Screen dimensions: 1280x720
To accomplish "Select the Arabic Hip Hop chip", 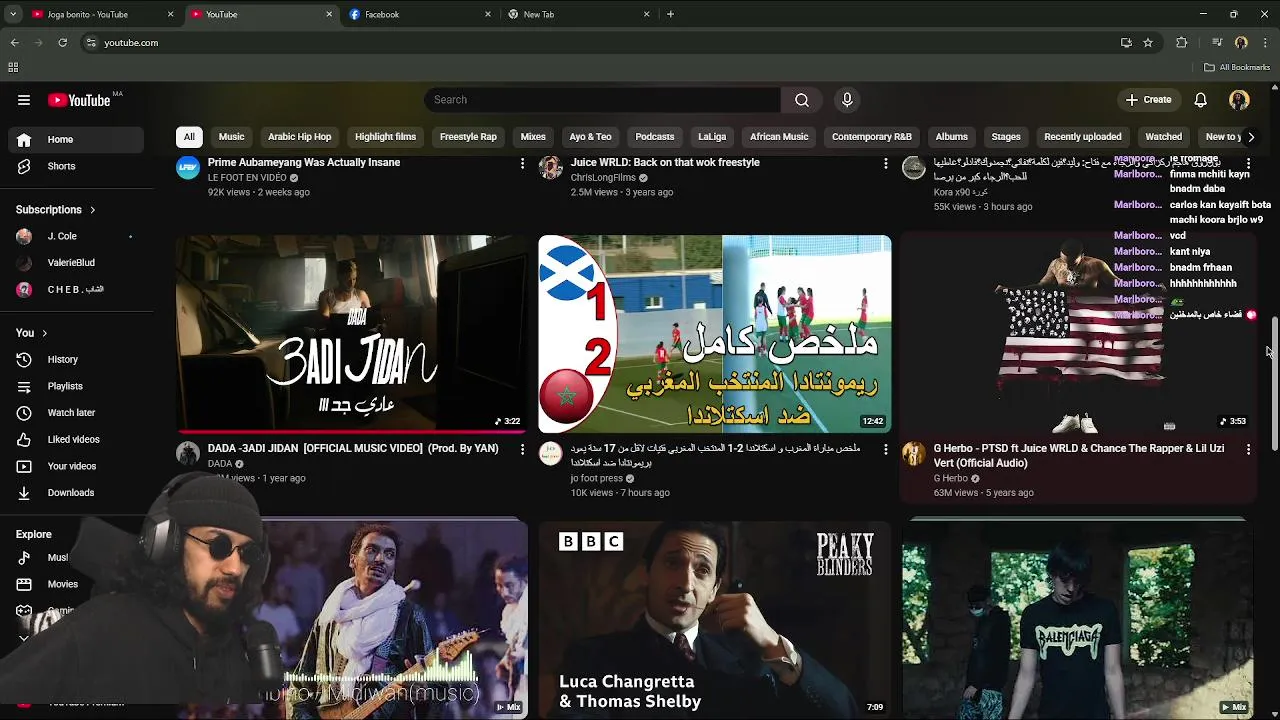I will 299,137.
